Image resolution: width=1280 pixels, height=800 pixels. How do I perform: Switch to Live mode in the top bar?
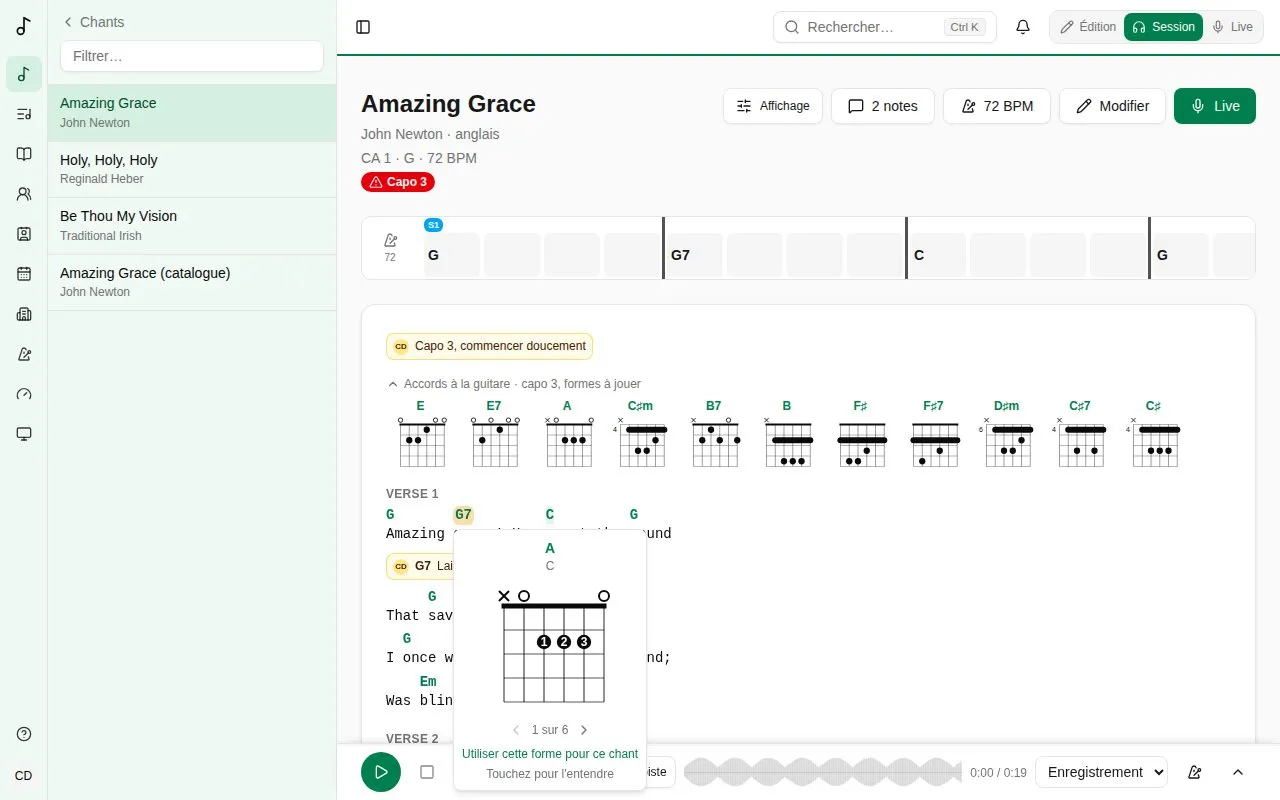pos(1232,27)
